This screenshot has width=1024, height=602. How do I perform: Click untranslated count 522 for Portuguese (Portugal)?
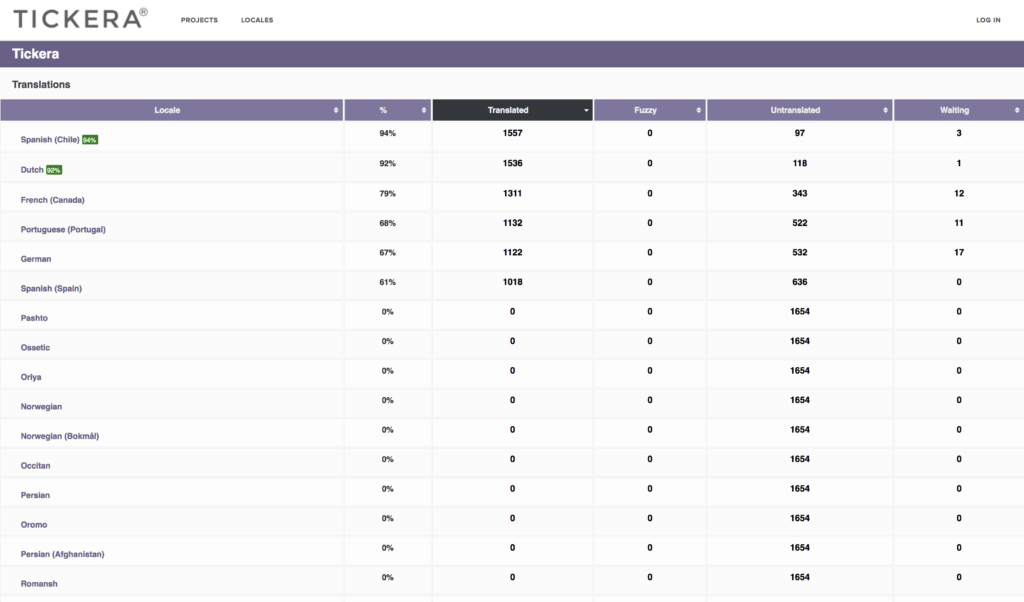[x=799, y=223]
